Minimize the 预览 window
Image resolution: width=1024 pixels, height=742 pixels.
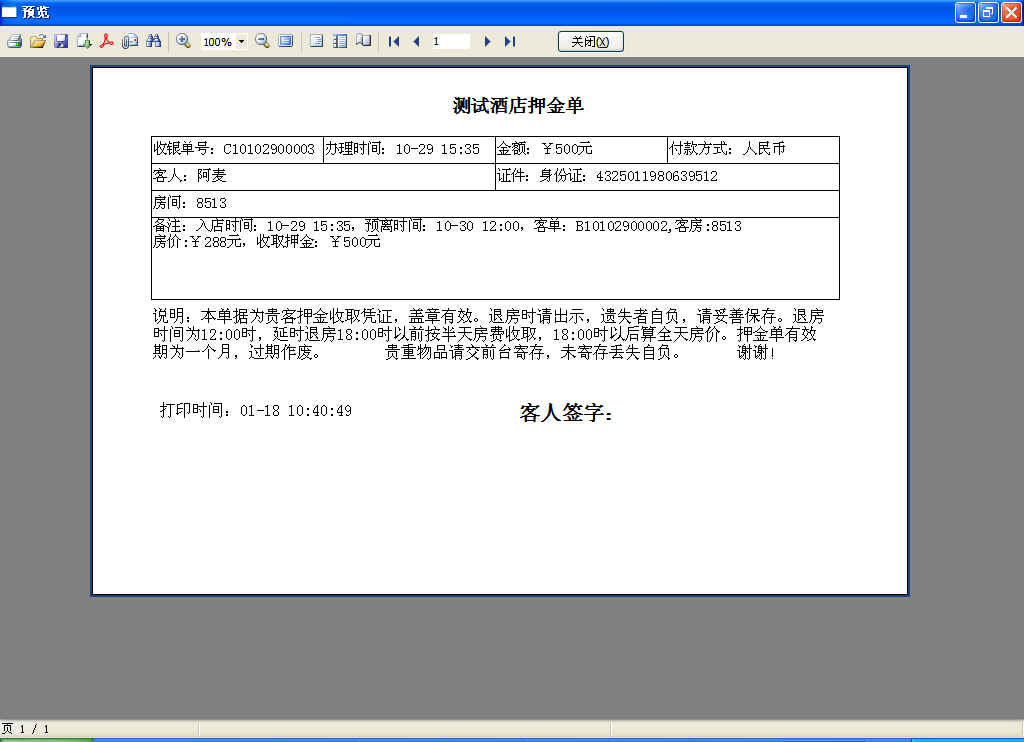tap(965, 12)
